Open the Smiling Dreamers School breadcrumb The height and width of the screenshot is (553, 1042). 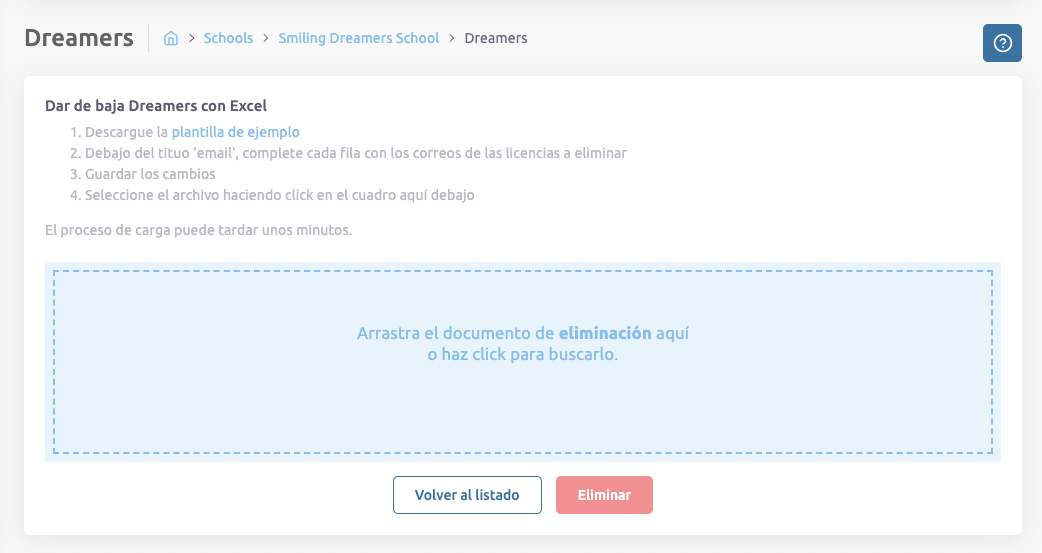coord(358,39)
